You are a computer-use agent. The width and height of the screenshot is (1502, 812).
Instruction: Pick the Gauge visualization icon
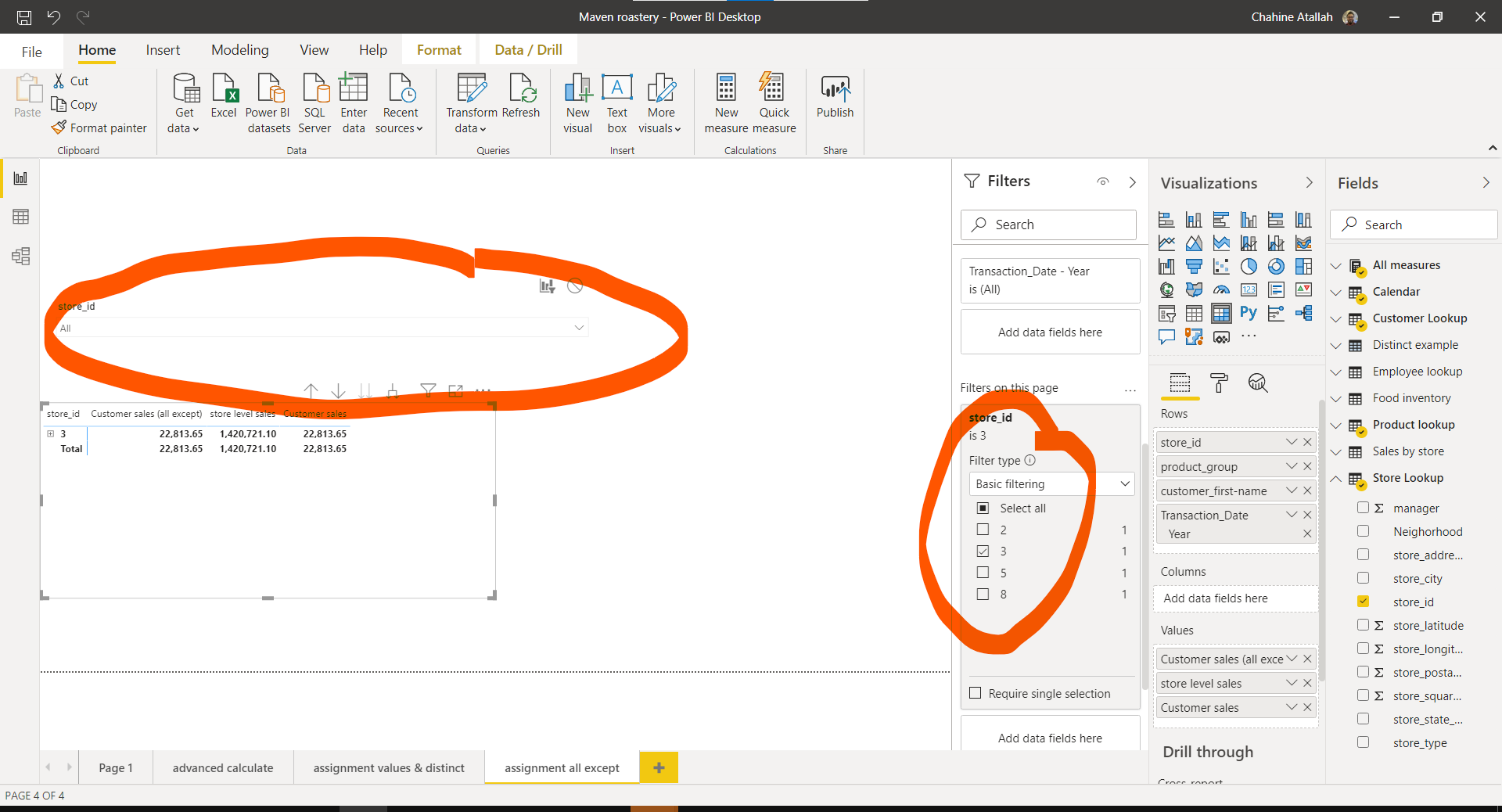point(1221,290)
